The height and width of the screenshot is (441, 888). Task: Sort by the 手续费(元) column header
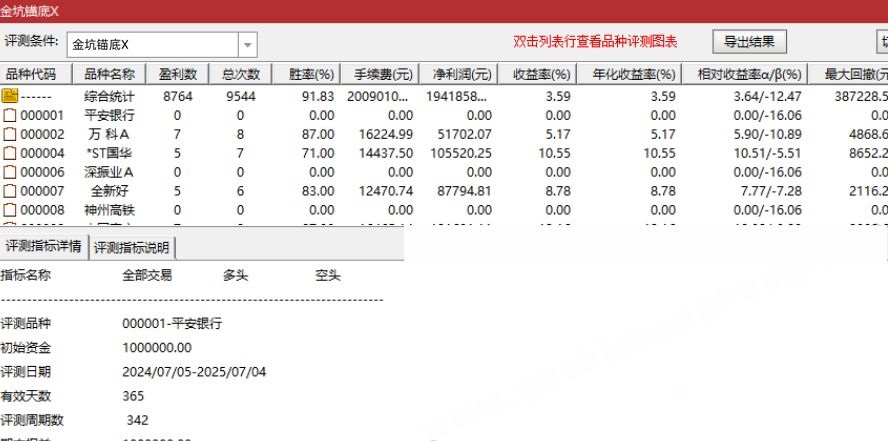pos(380,74)
